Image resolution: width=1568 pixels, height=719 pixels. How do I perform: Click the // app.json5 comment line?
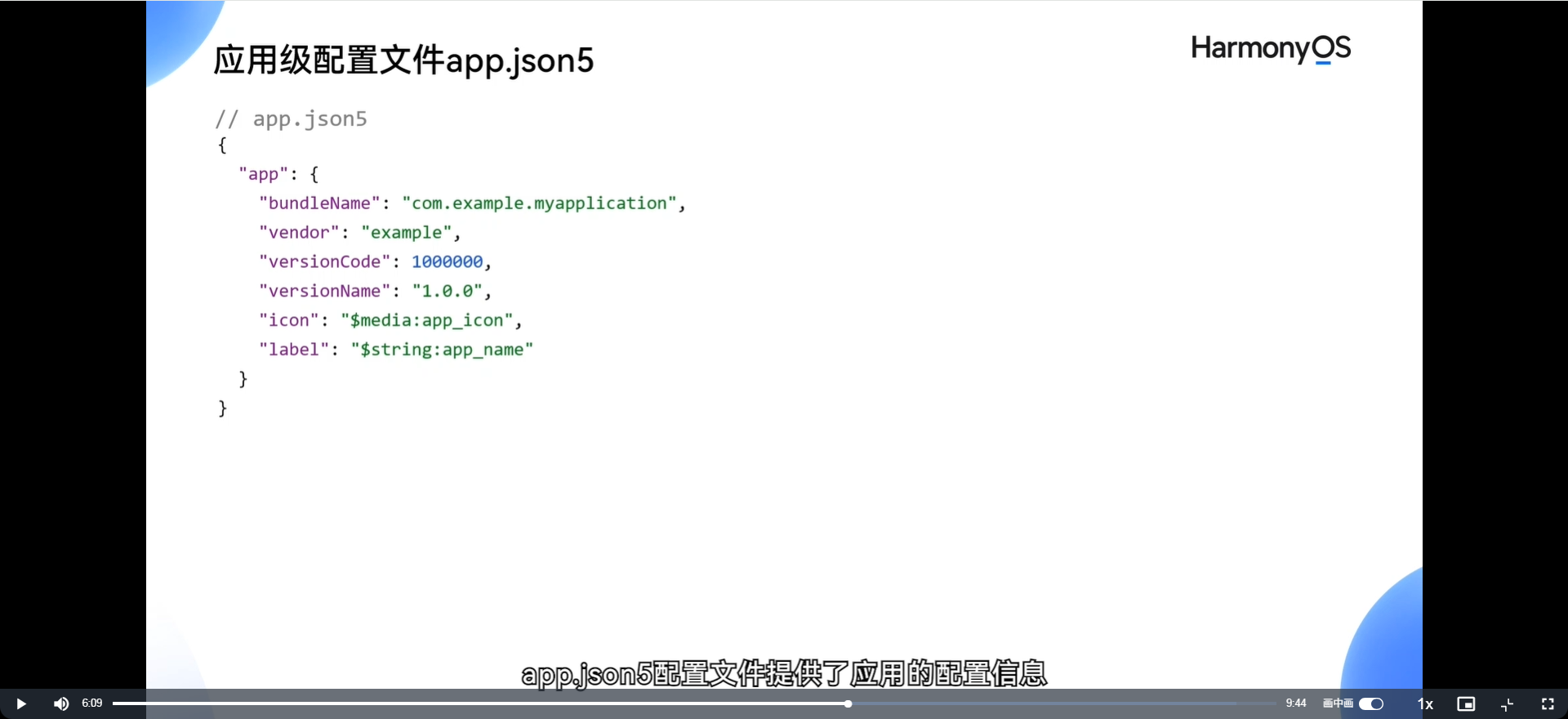pyautogui.click(x=291, y=119)
